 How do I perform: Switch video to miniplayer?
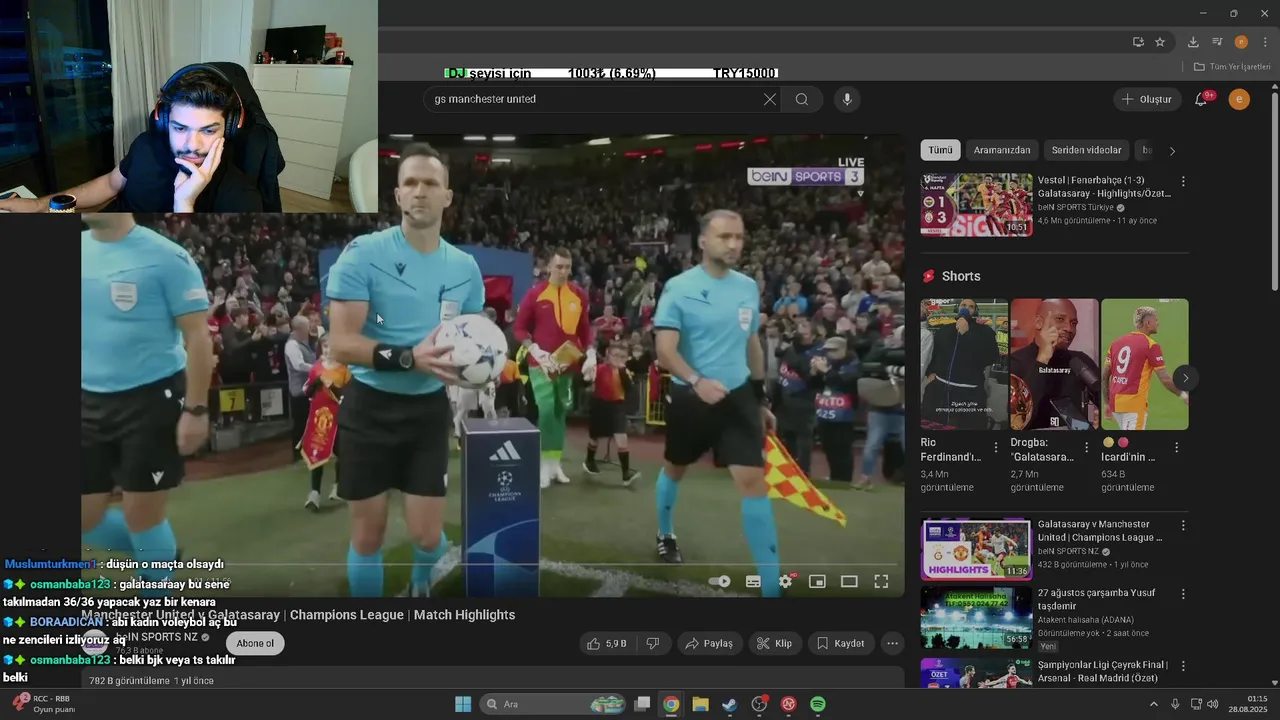[x=817, y=581]
